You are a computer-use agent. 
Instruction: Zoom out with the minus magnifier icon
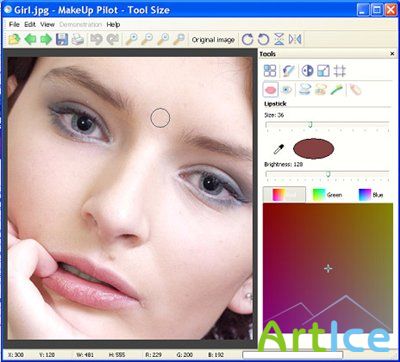[147, 40]
